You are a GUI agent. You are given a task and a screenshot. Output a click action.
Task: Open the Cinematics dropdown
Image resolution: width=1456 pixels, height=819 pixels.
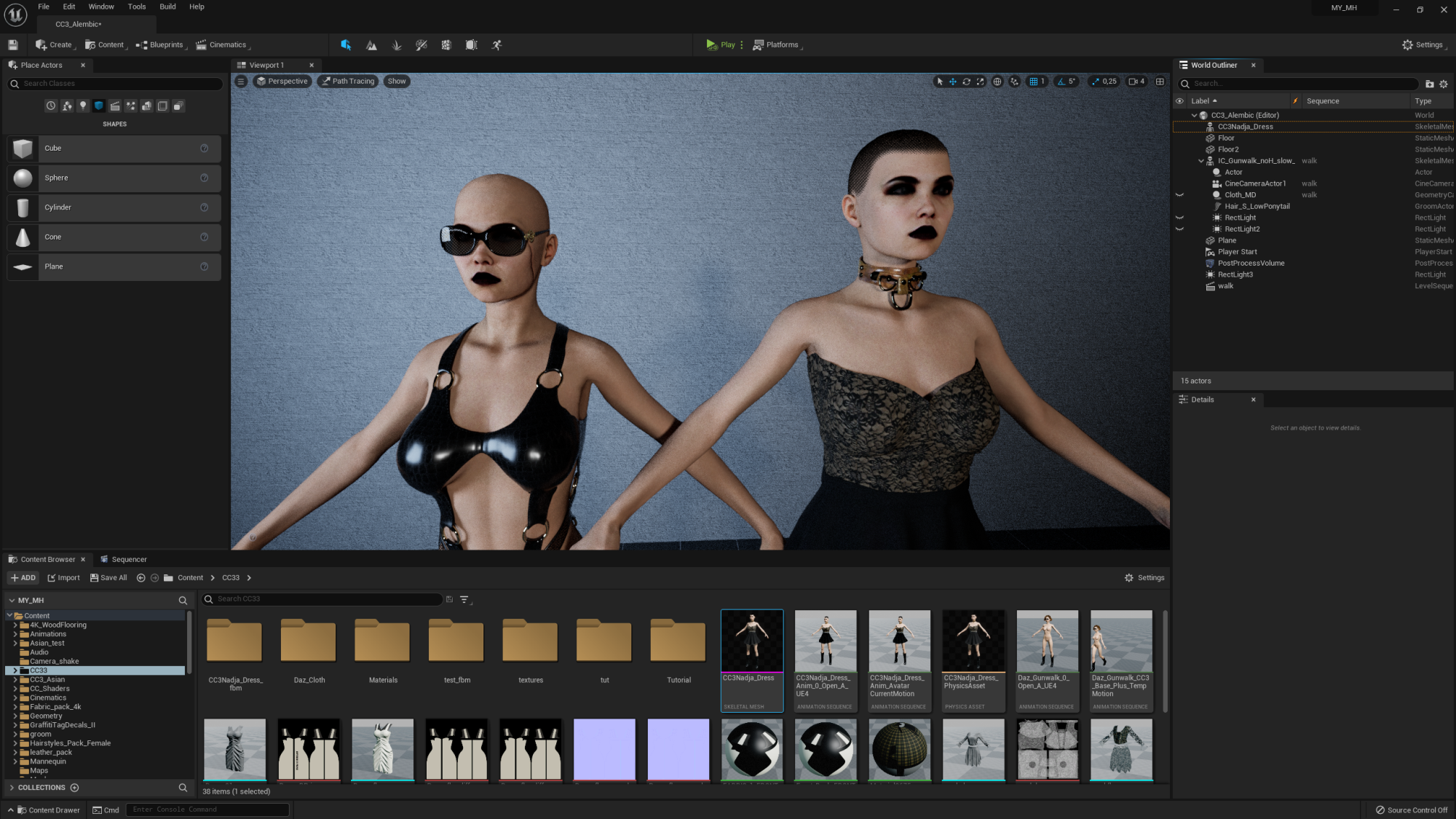(223, 45)
